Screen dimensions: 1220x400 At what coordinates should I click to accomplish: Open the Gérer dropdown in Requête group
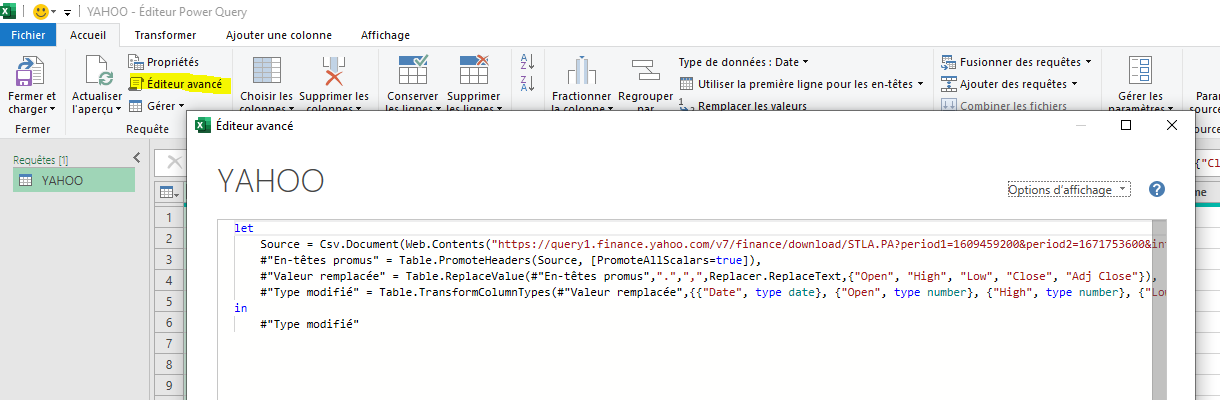point(157,106)
